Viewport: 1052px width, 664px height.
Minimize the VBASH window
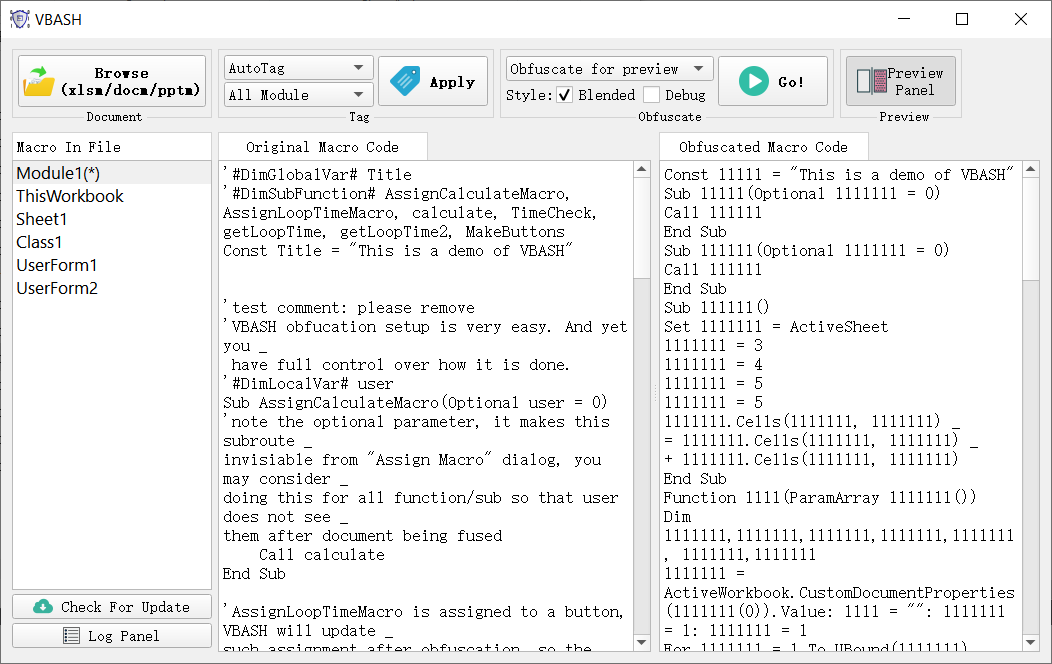click(904, 19)
